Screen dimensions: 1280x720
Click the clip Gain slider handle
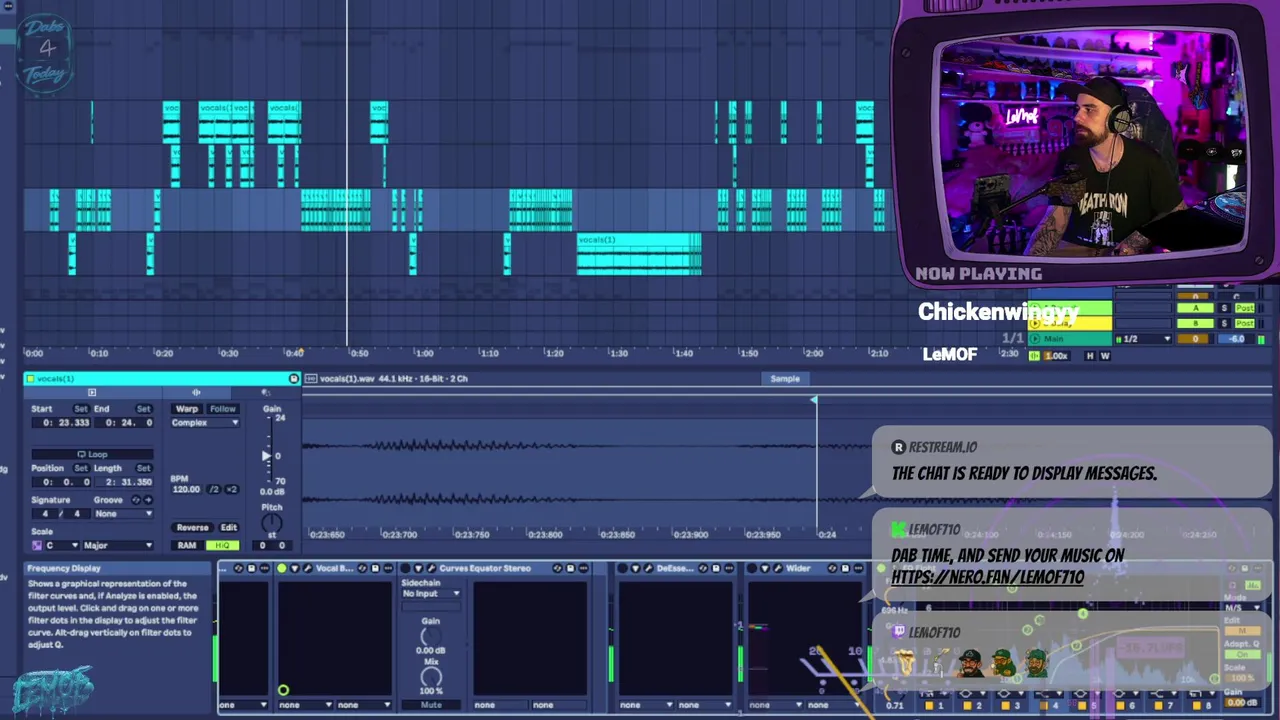266,456
